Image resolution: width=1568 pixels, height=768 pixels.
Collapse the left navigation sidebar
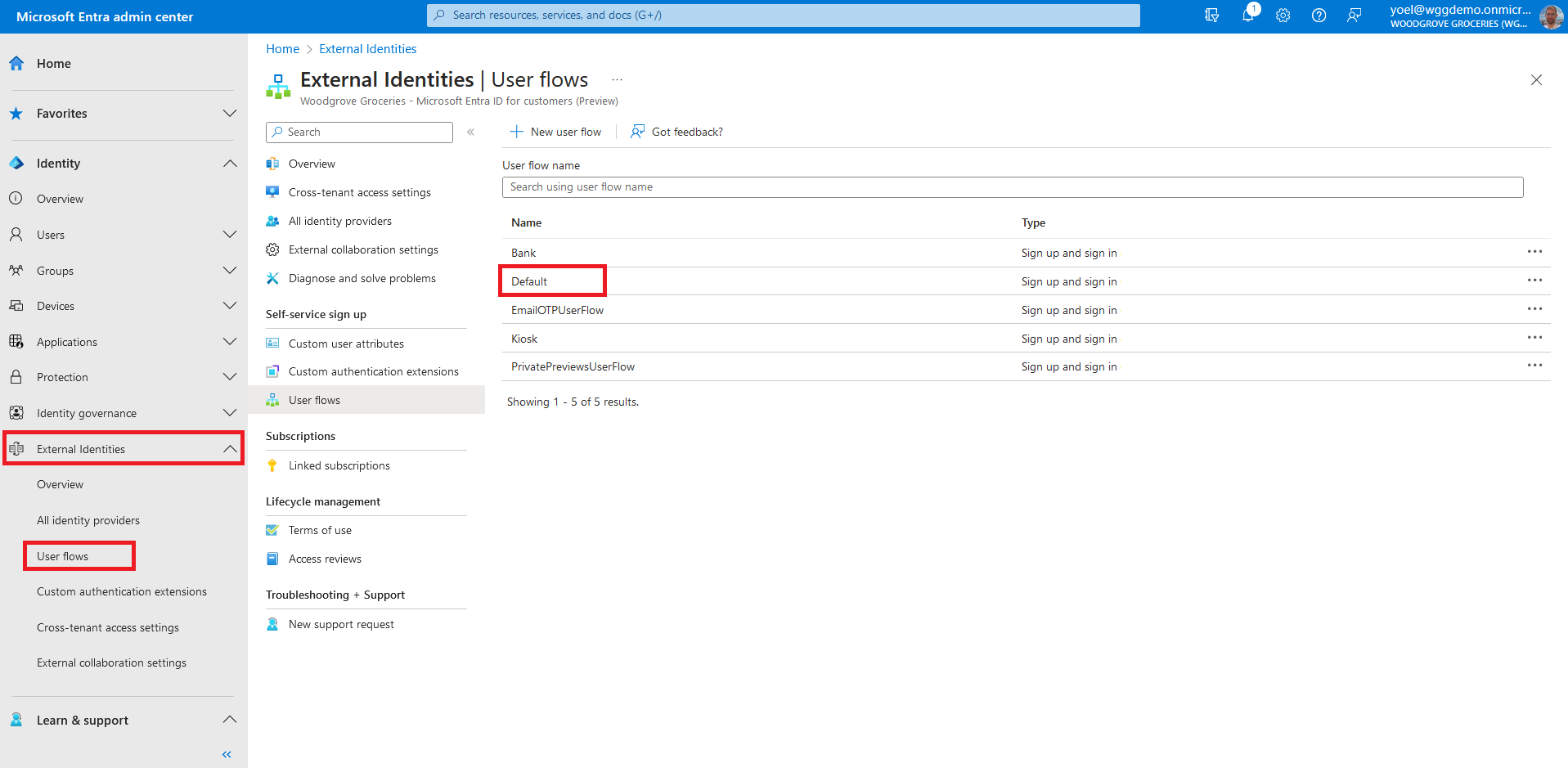(227, 754)
